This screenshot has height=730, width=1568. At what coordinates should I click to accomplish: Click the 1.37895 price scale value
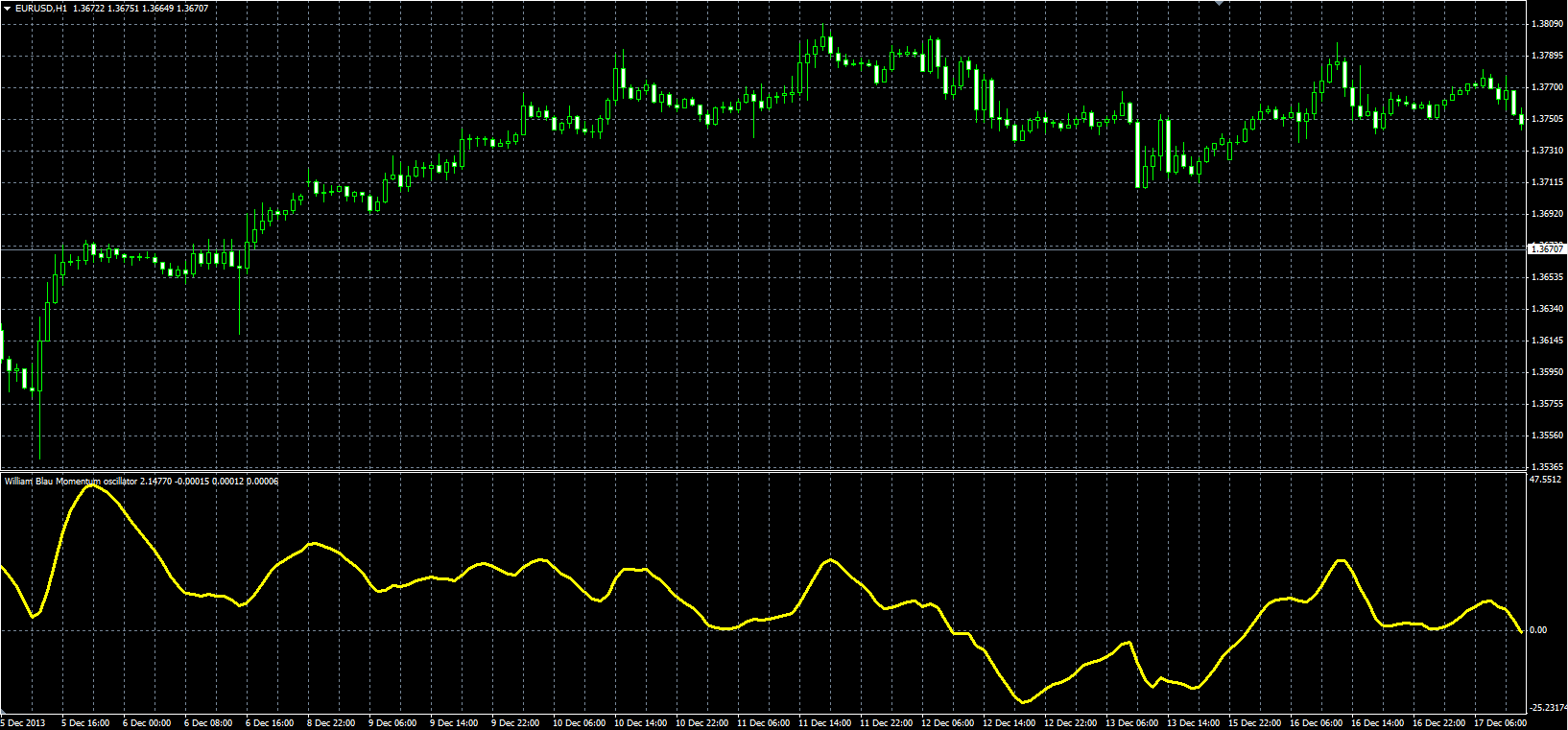pos(1547,56)
